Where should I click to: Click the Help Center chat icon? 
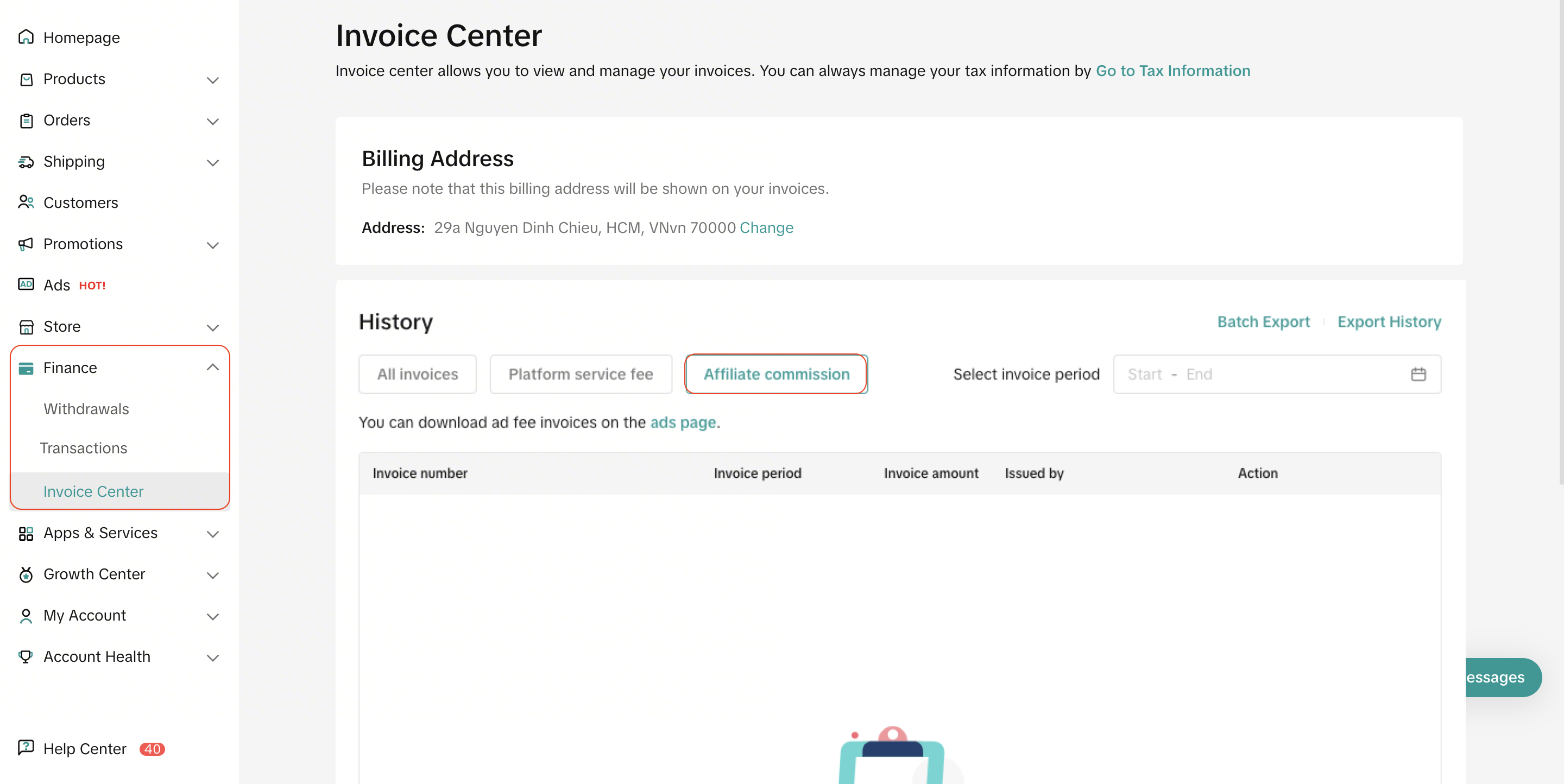tap(26, 748)
